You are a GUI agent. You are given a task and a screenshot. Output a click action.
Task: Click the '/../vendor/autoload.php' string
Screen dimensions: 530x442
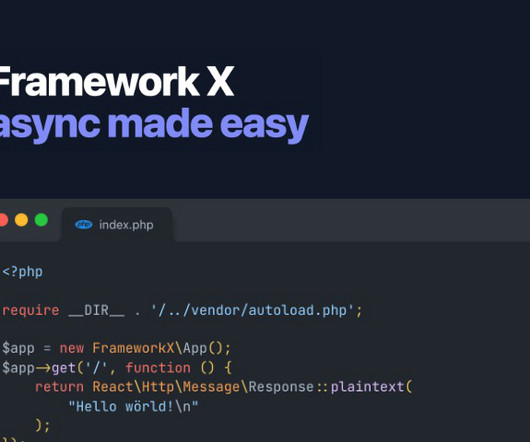coord(252,310)
